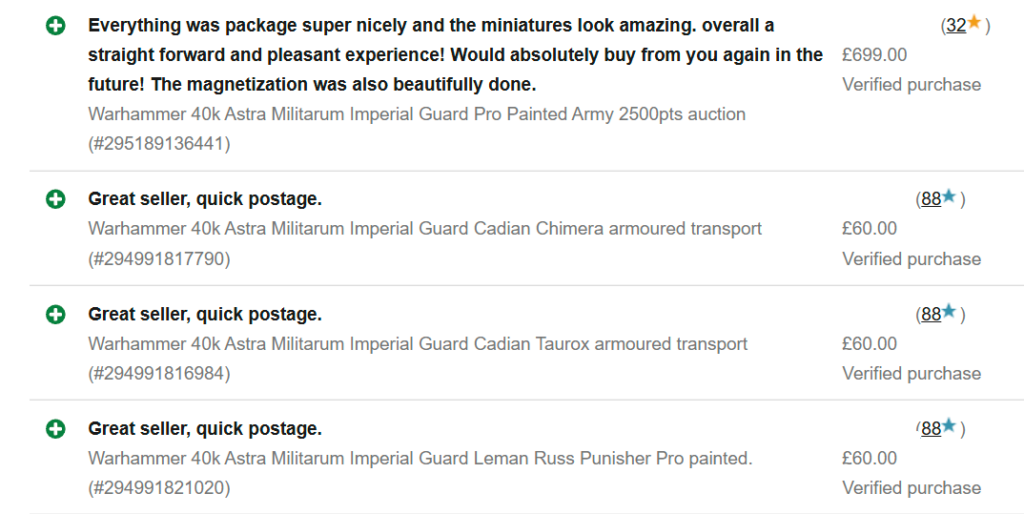Click item number #294991817790
The image size is (1024, 514).
tap(159, 259)
